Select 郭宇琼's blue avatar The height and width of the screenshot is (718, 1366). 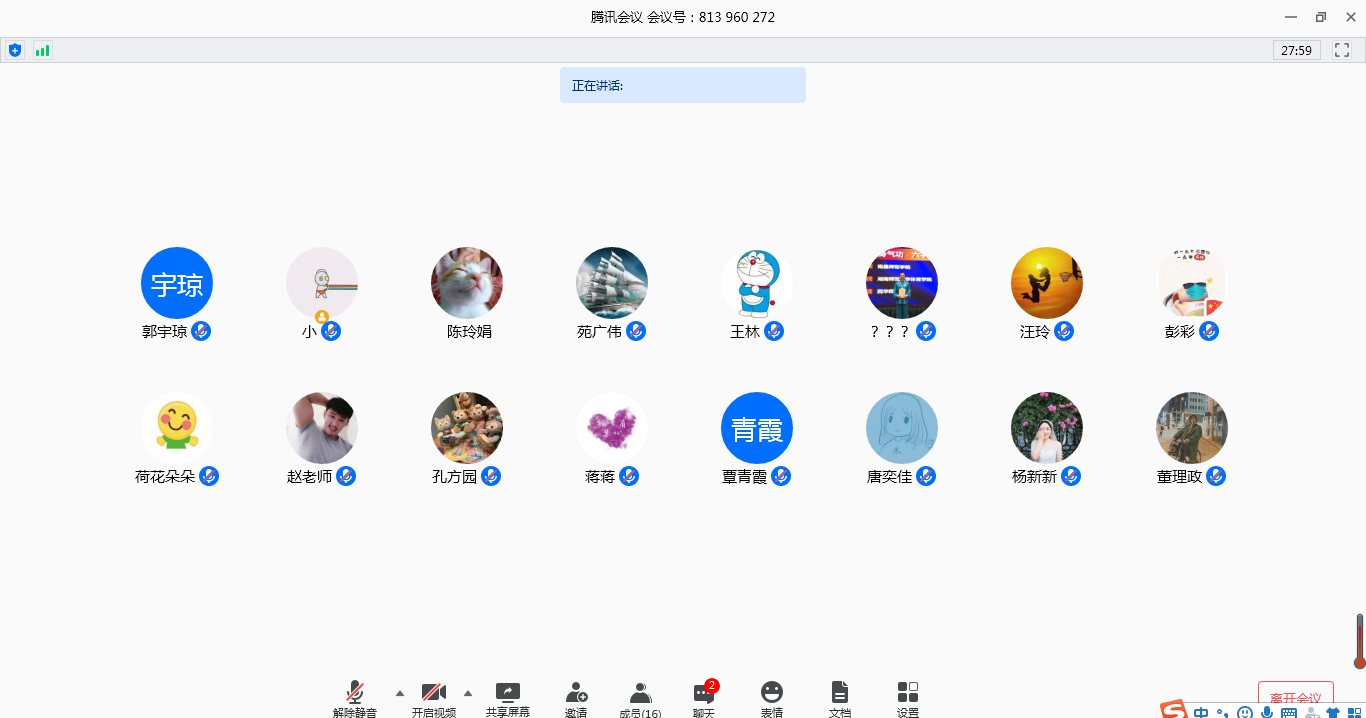[177, 283]
